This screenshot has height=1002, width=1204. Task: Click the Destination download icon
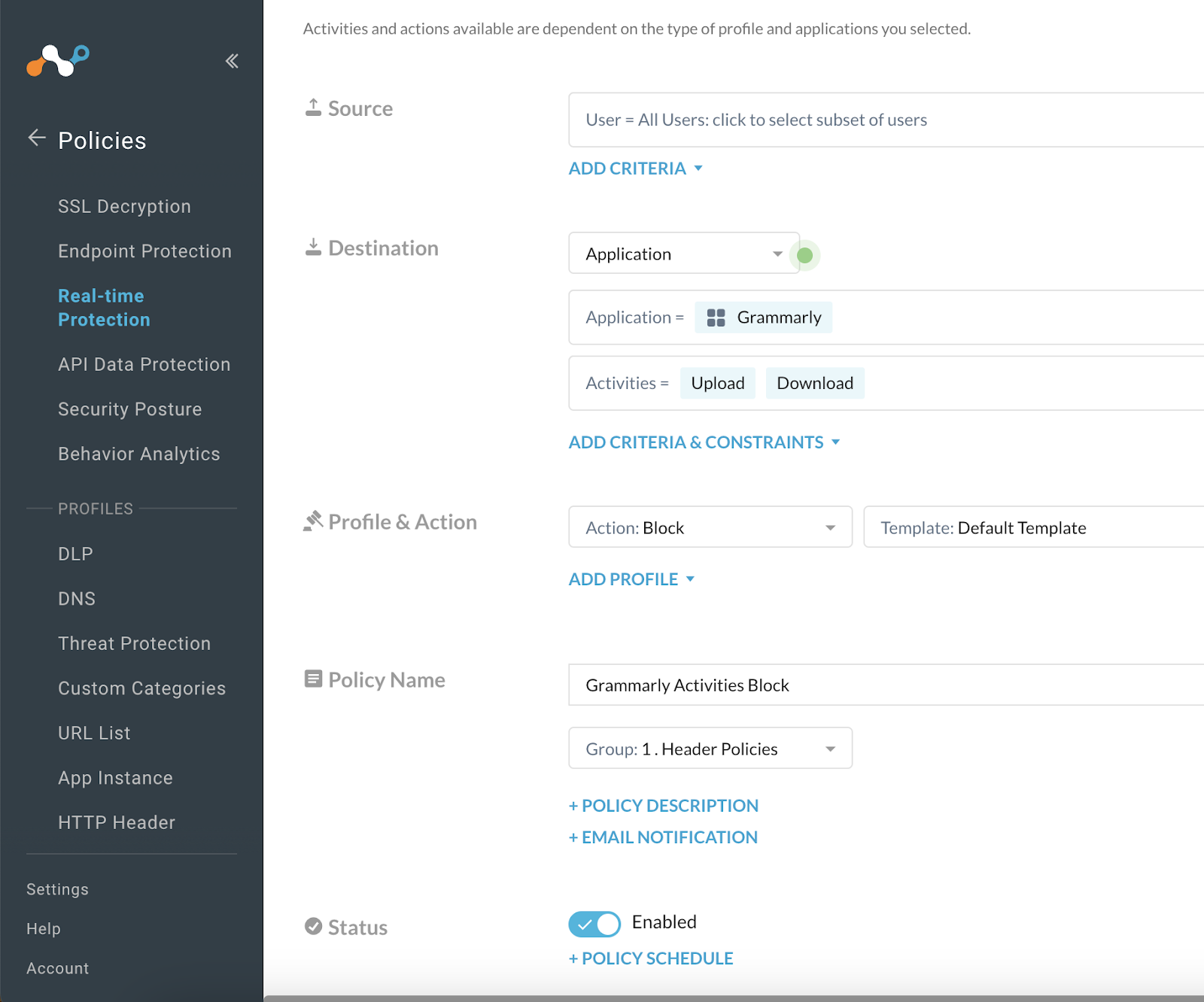click(313, 247)
